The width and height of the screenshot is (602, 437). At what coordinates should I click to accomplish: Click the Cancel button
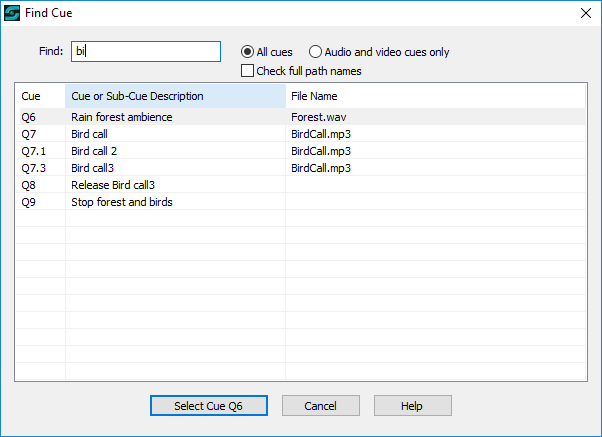click(321, 406)
